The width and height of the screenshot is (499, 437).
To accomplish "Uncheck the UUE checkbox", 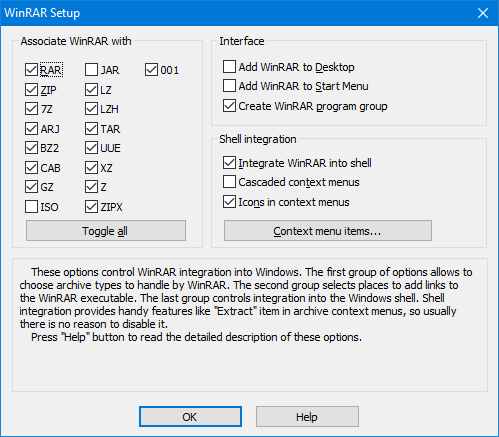I will click(91, 148).
